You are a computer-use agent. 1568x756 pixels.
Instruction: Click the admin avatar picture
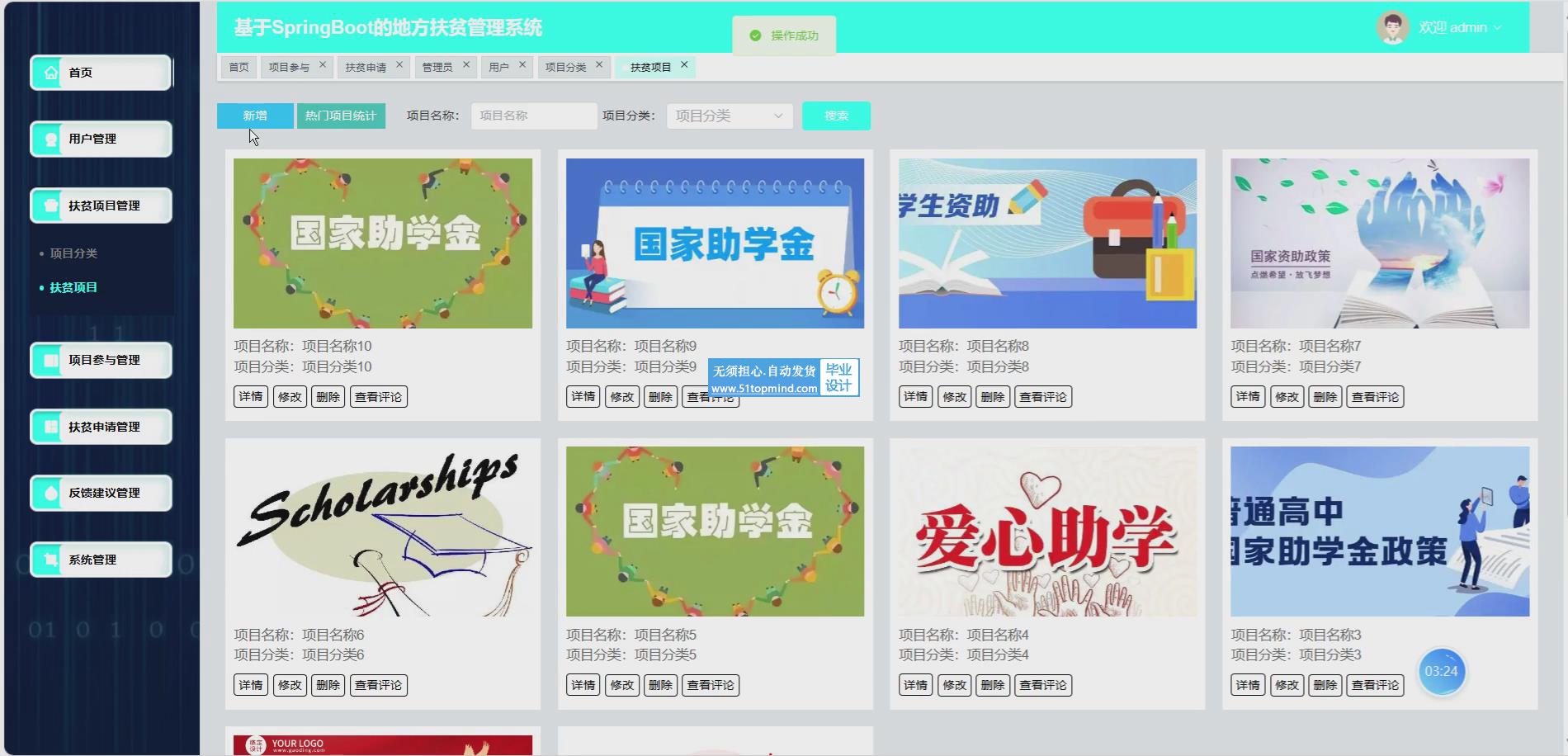click(1392, 27)
